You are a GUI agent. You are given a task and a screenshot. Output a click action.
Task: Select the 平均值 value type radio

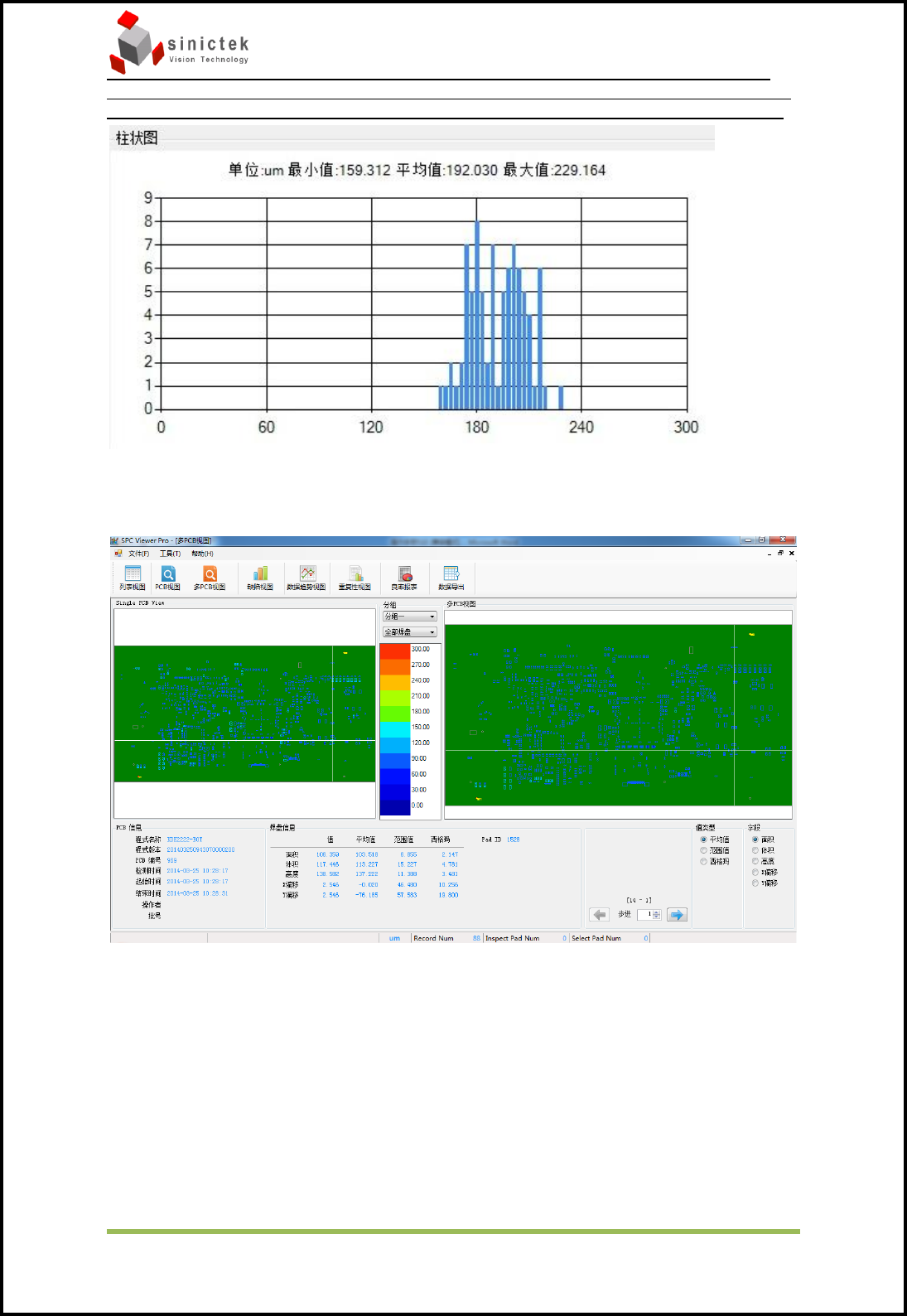715,839
